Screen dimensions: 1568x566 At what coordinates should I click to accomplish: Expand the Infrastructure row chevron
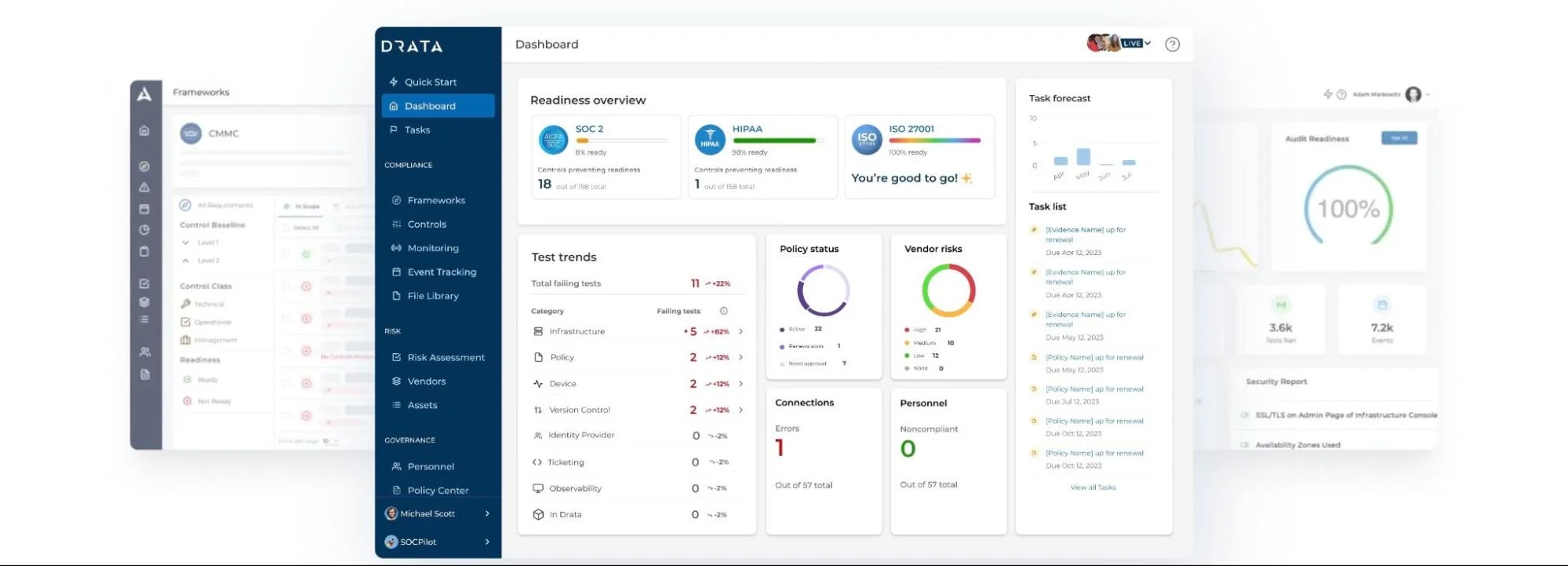coord(740,331)
